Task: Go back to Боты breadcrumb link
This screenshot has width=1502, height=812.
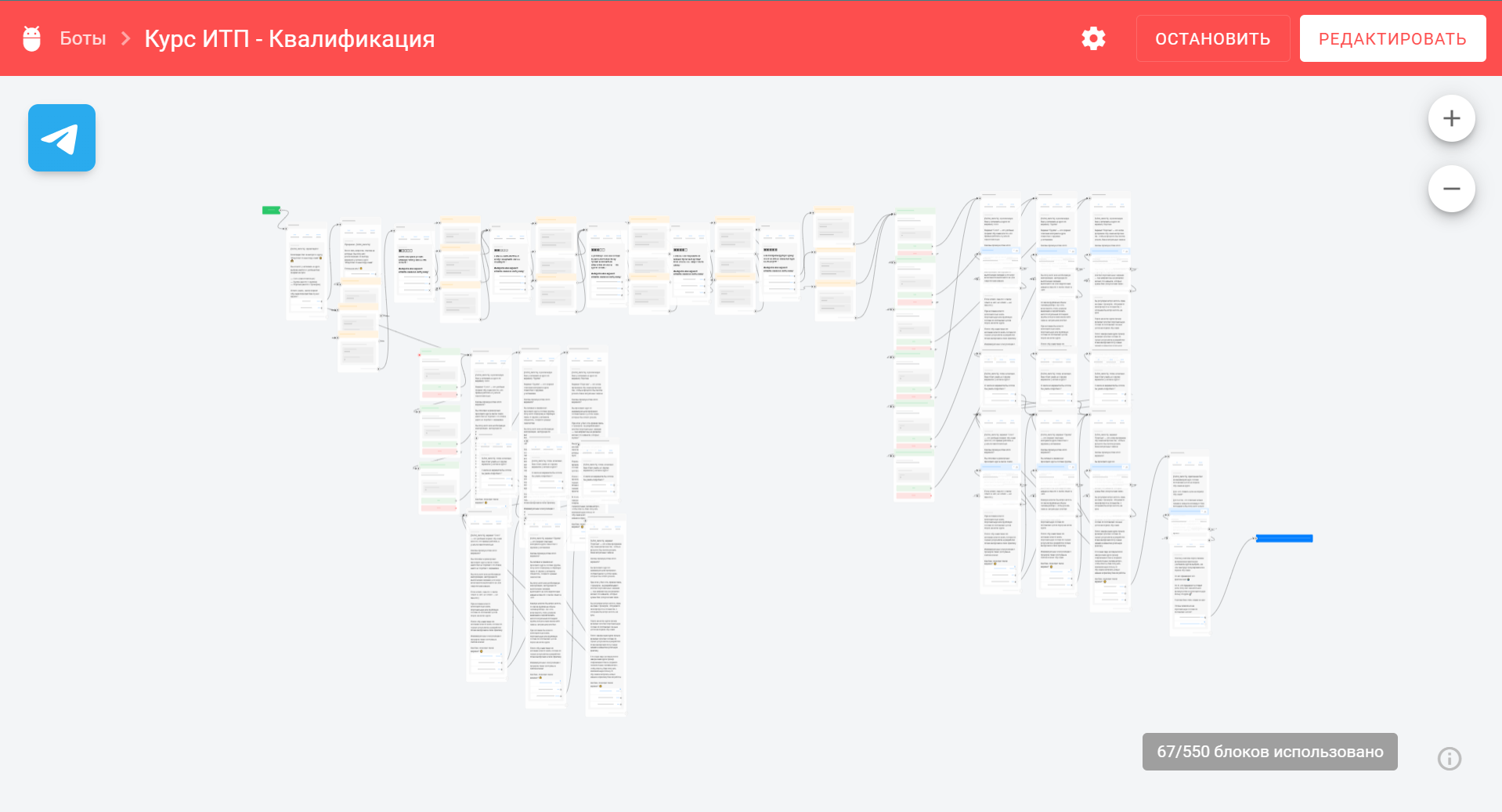Action: tap(82, 38)
